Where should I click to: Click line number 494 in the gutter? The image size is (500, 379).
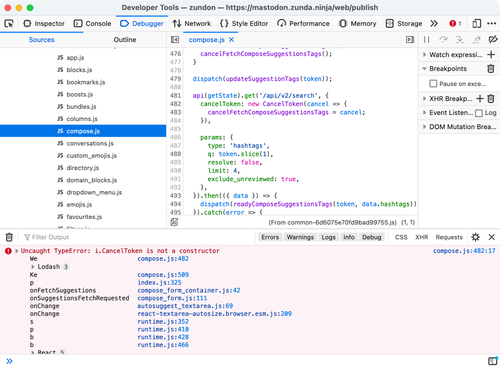coord(175,204)
